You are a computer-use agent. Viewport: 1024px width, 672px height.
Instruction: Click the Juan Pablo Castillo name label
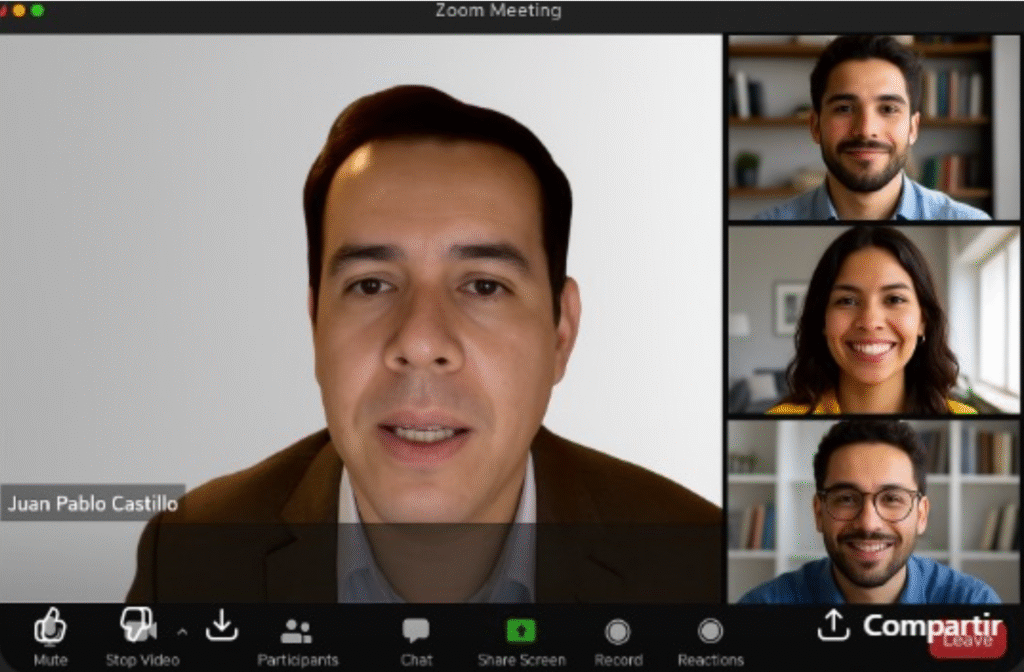[x=93, y=503]
